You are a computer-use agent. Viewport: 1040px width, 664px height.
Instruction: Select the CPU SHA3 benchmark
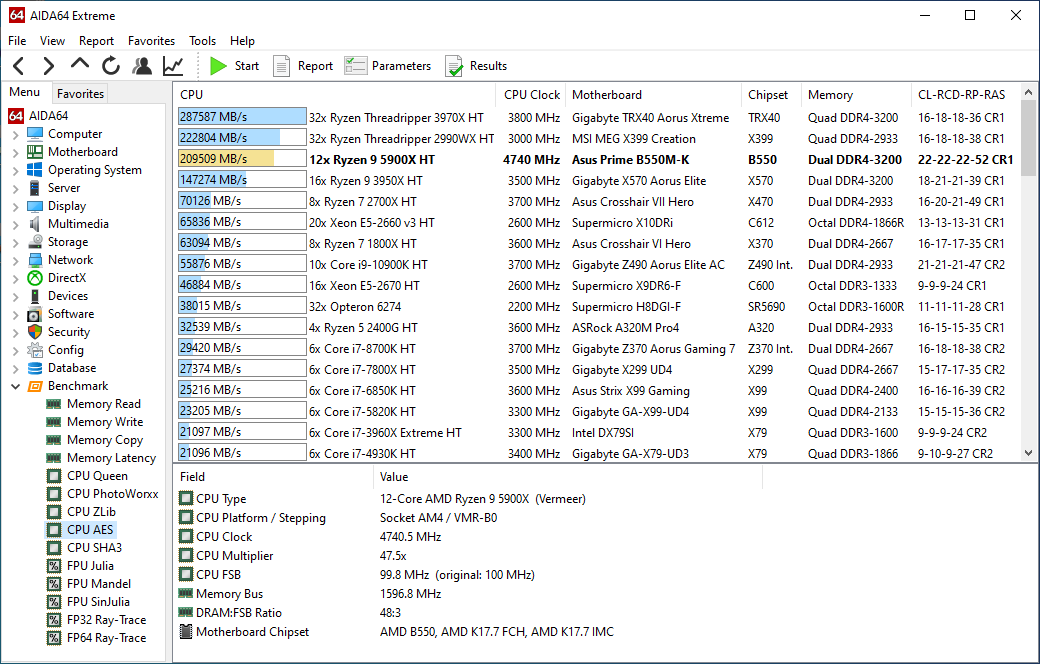point(94,548)
